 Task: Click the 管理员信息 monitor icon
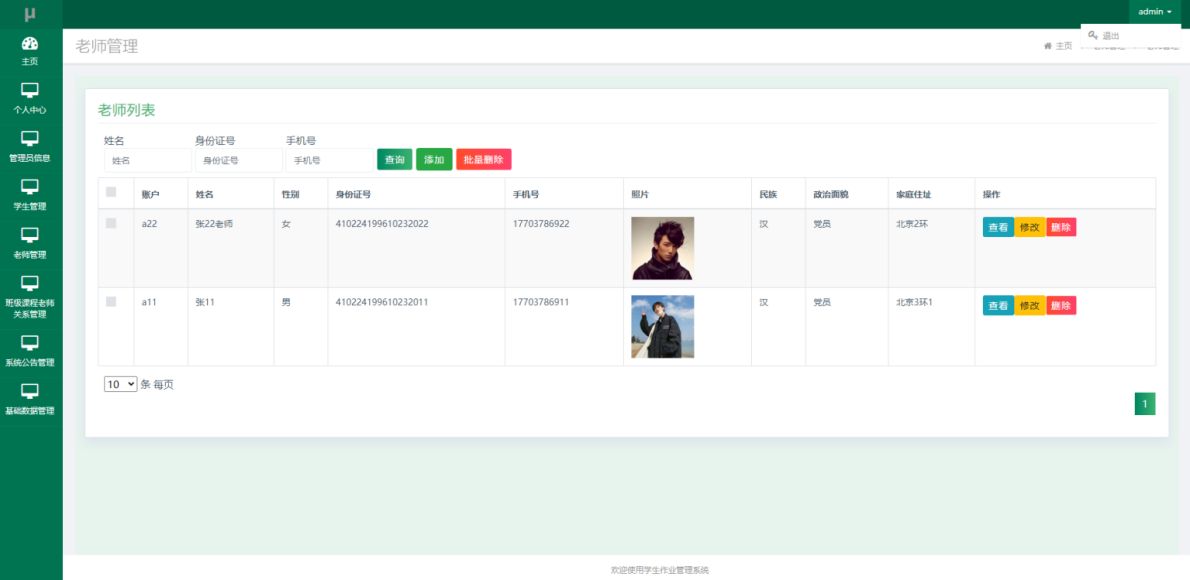(30, 139)
